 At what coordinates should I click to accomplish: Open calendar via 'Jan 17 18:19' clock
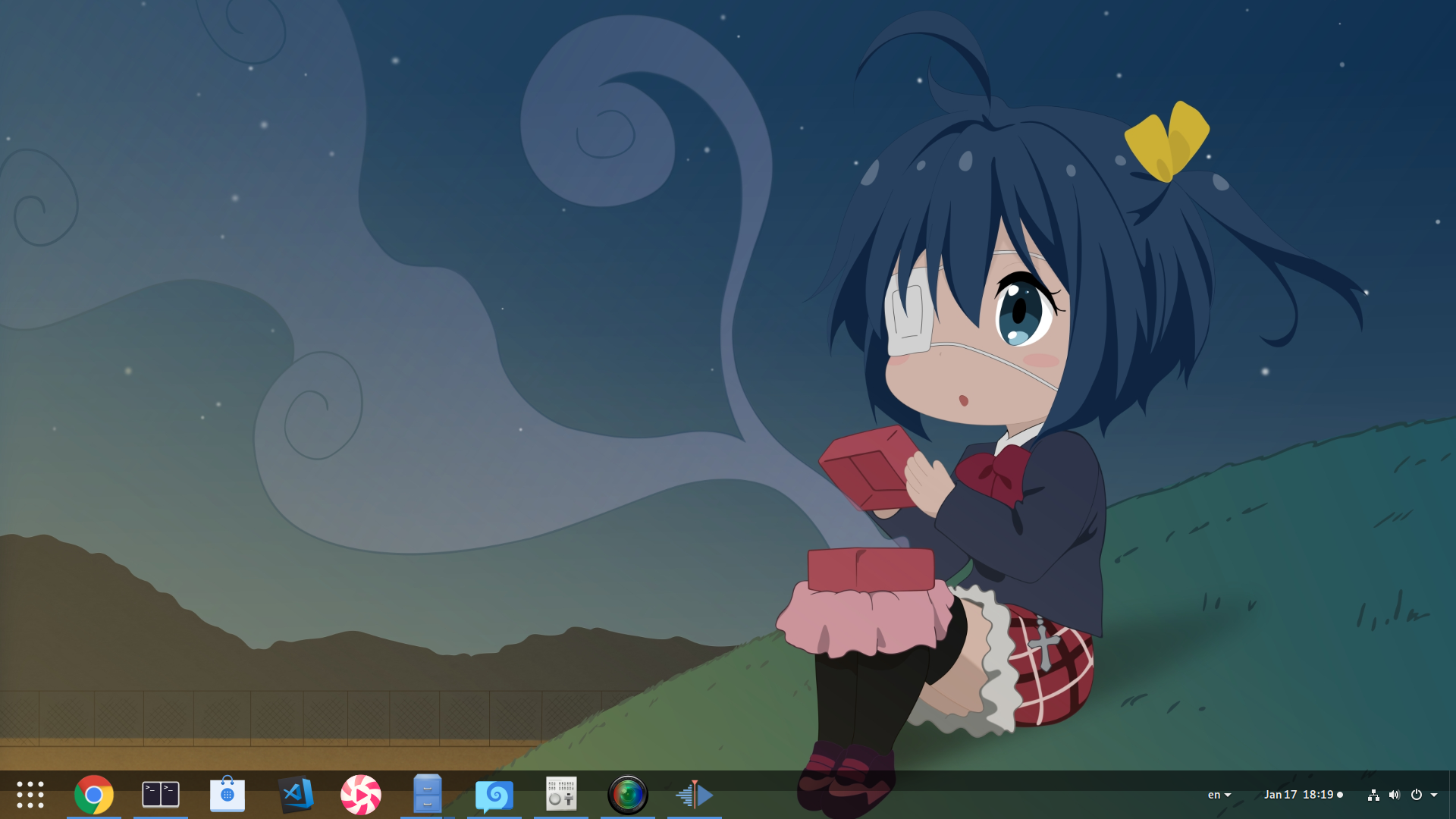(x=1303, y=795)
